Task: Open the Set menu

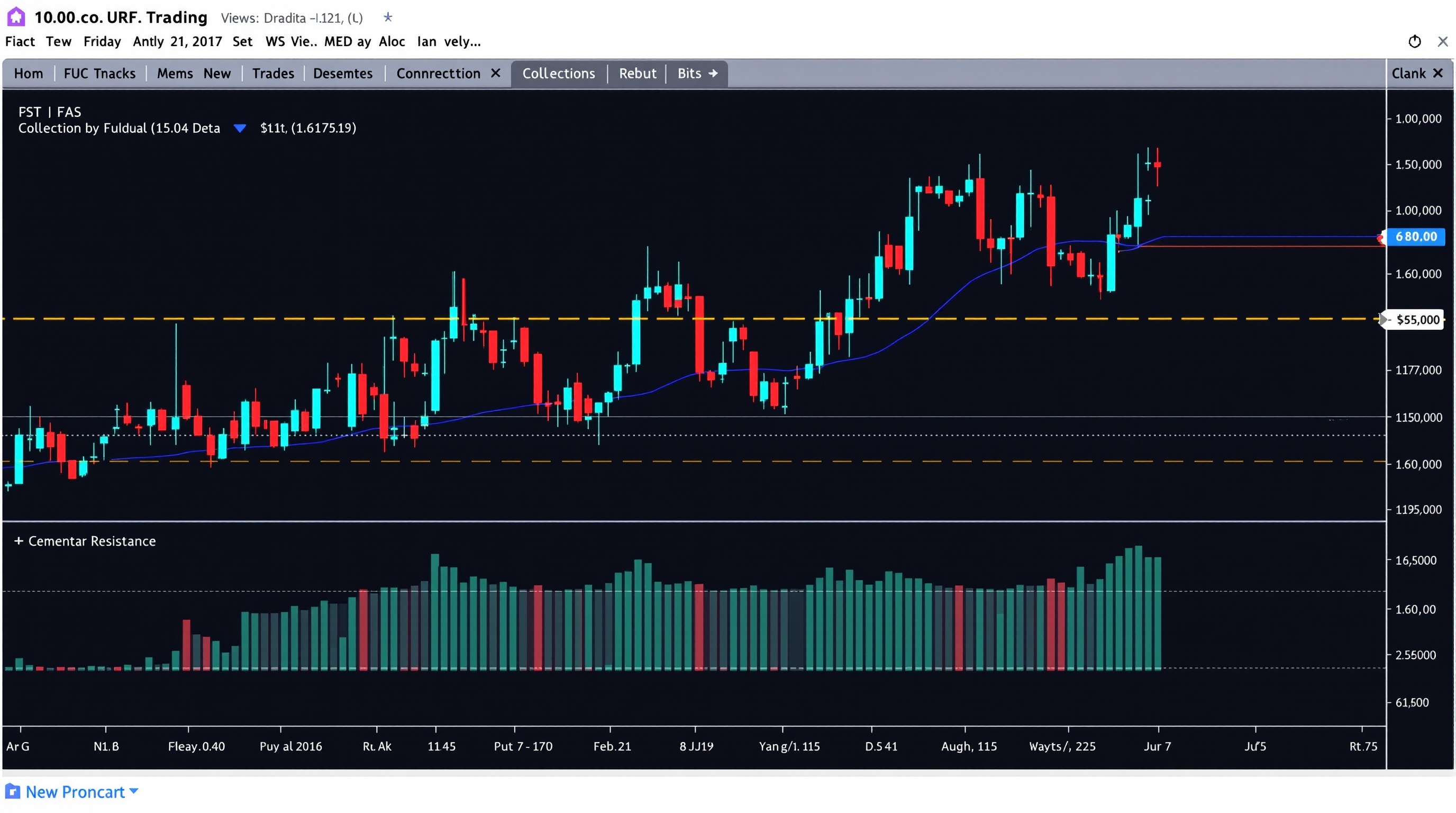Action: [x=242, y=41]
